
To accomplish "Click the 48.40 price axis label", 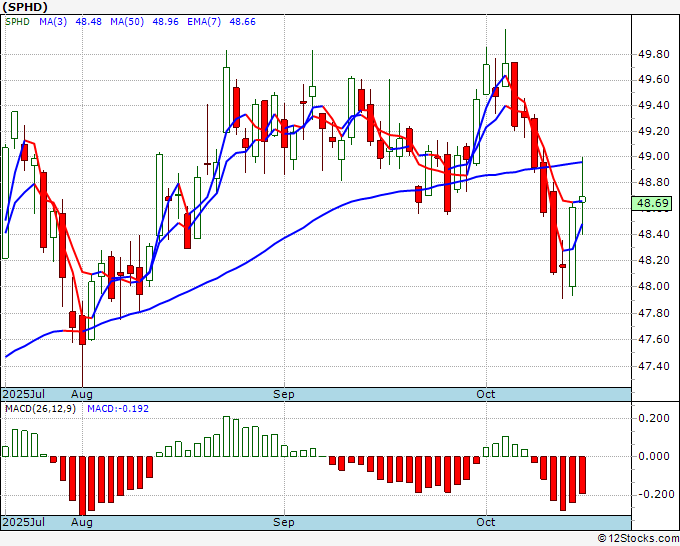I will pos(654,234).
